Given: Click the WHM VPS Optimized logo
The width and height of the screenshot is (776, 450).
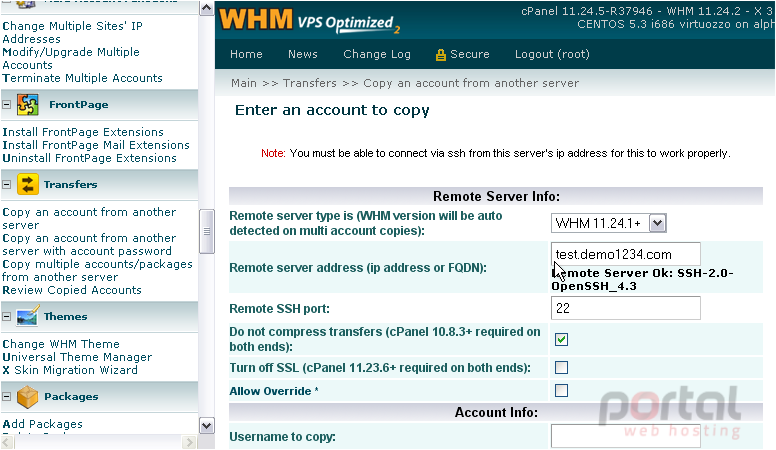Looking at the screenshot, I should pos(309,21).
